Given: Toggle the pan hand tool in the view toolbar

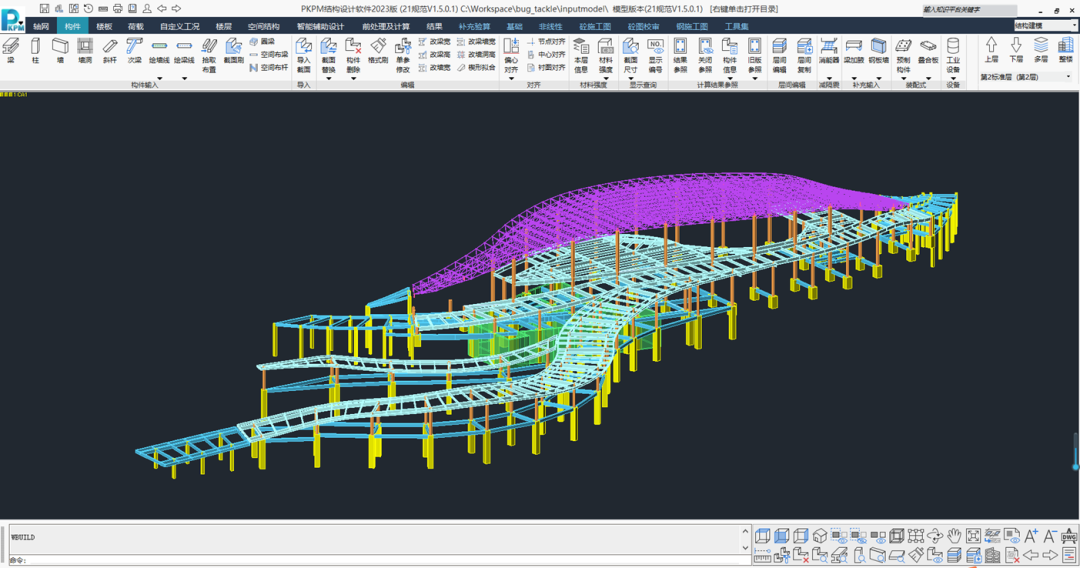Looking at the screenshot, I should coord(954,537).
